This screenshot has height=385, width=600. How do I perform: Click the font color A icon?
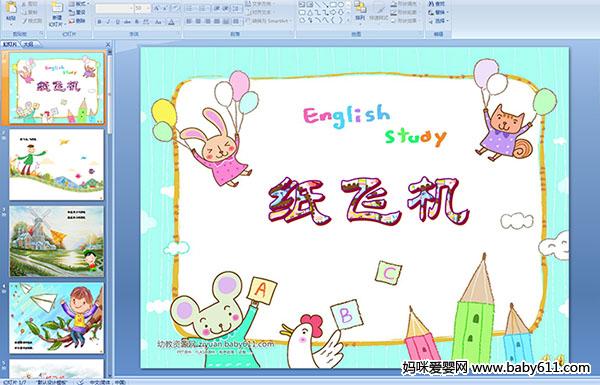coord(171,22)
